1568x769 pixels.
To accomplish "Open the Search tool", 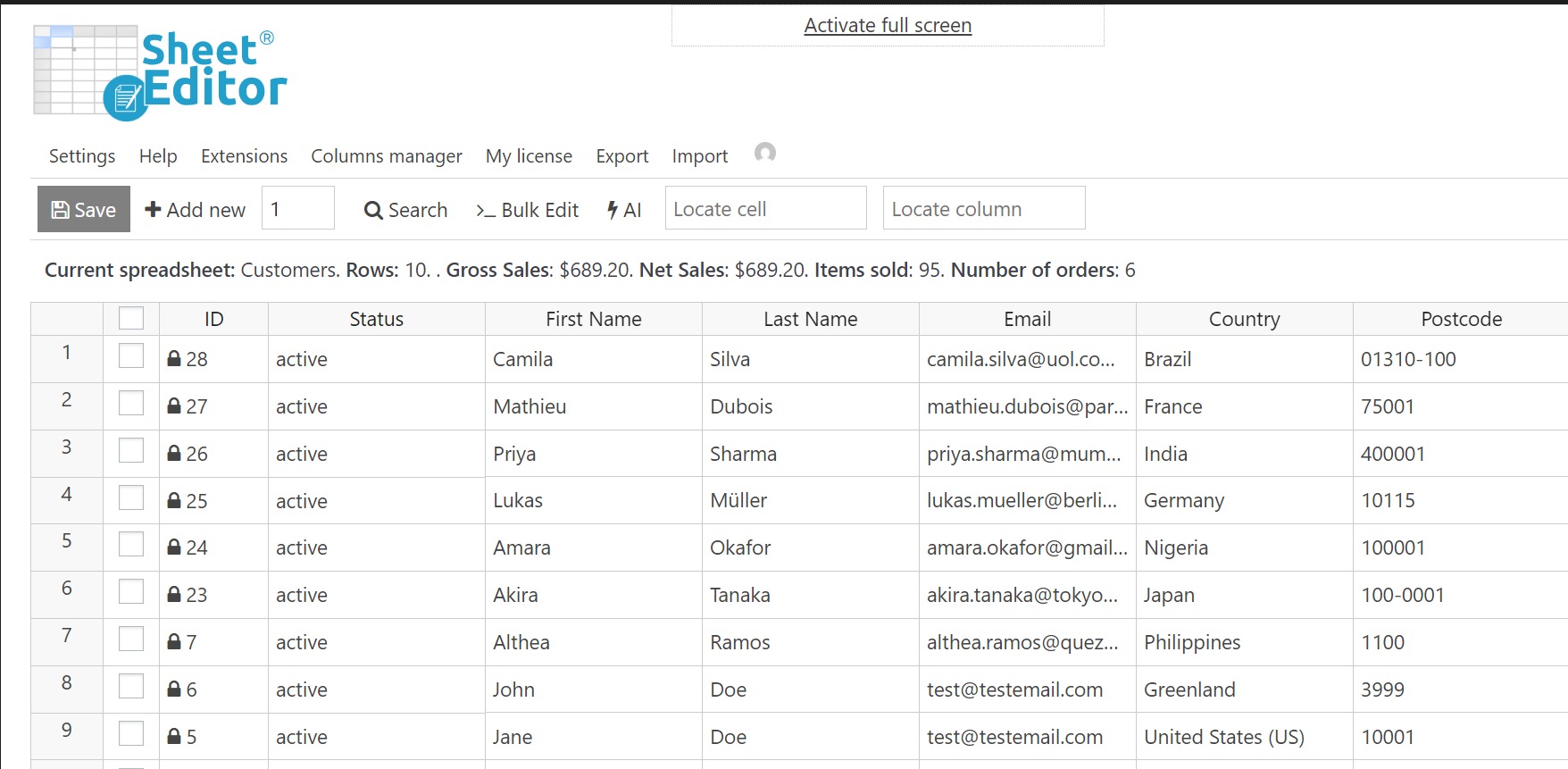I will pyautogui.click(x=405, y=210).
